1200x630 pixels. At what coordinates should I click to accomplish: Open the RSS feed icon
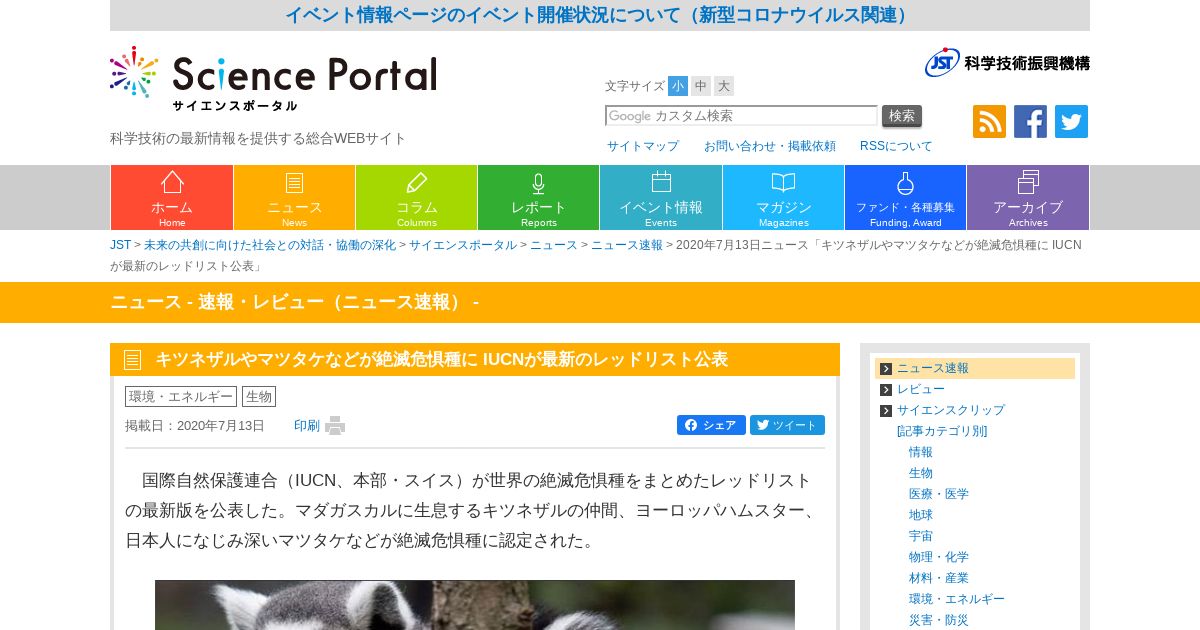(989, 121)
